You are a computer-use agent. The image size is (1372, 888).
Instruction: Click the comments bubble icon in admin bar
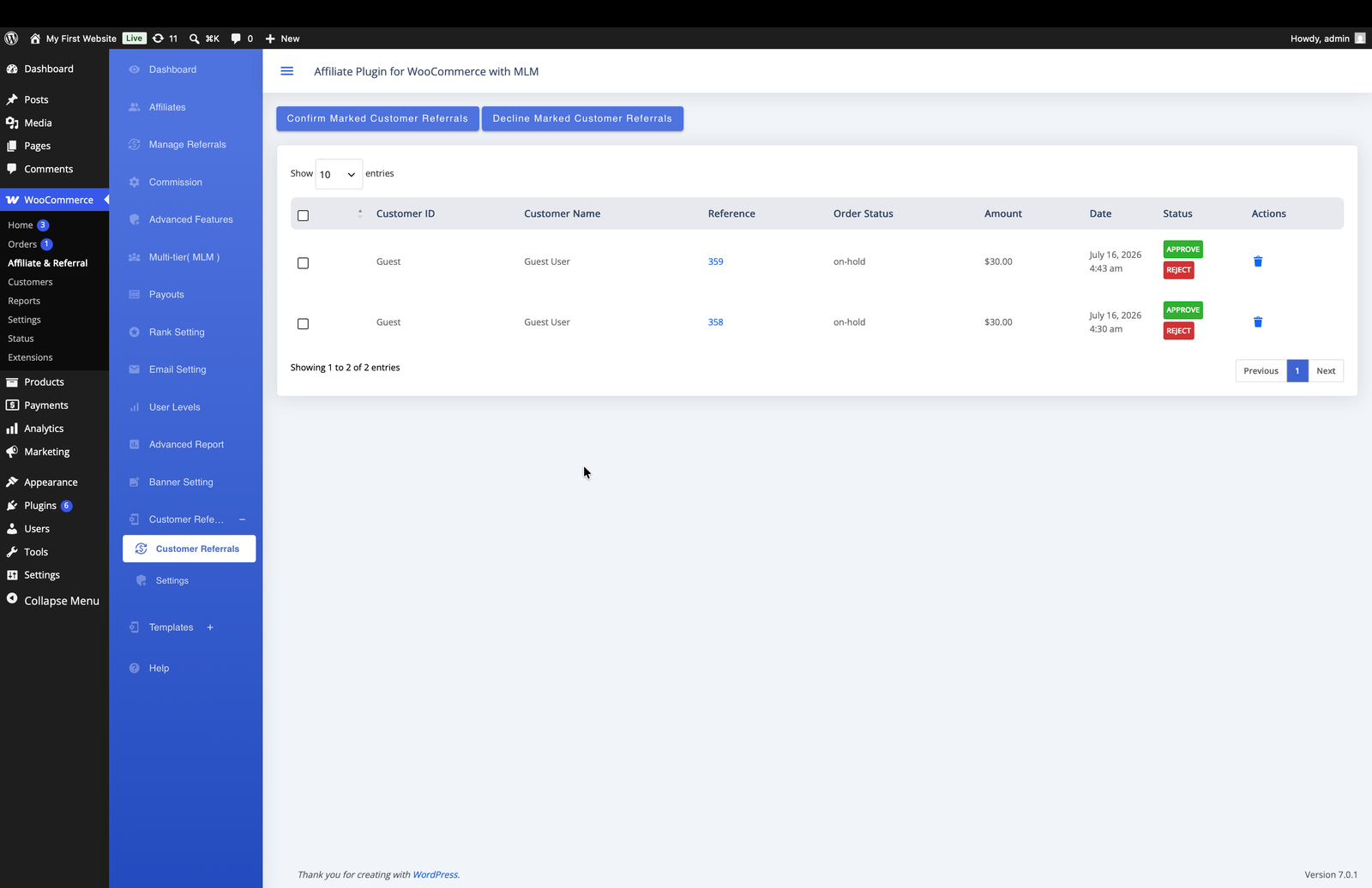pyautogui.click(x=236, y=39)
